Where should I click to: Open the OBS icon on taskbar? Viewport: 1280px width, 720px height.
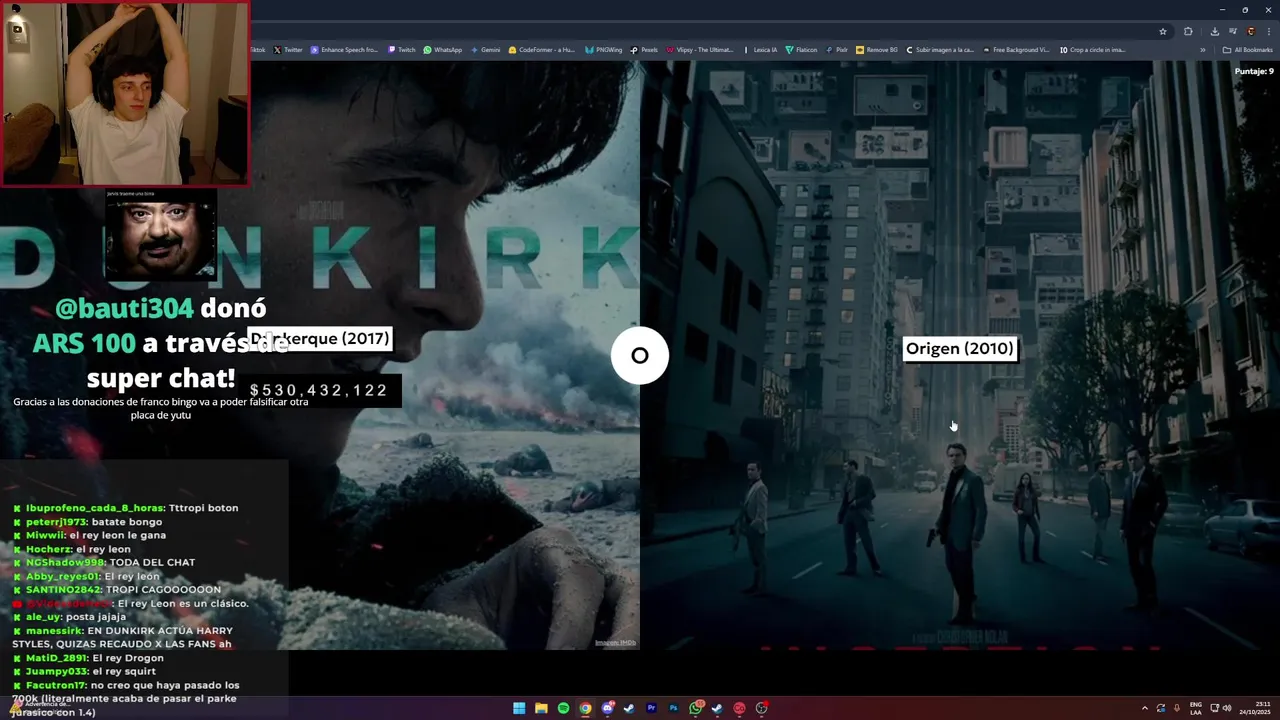point(762,708)
